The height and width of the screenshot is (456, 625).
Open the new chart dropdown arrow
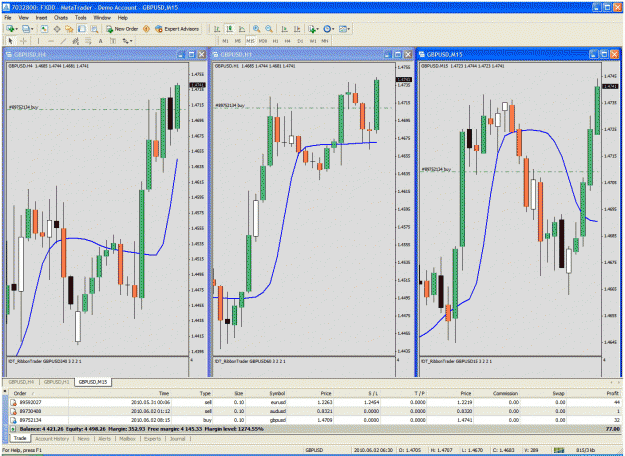point(16,29)
